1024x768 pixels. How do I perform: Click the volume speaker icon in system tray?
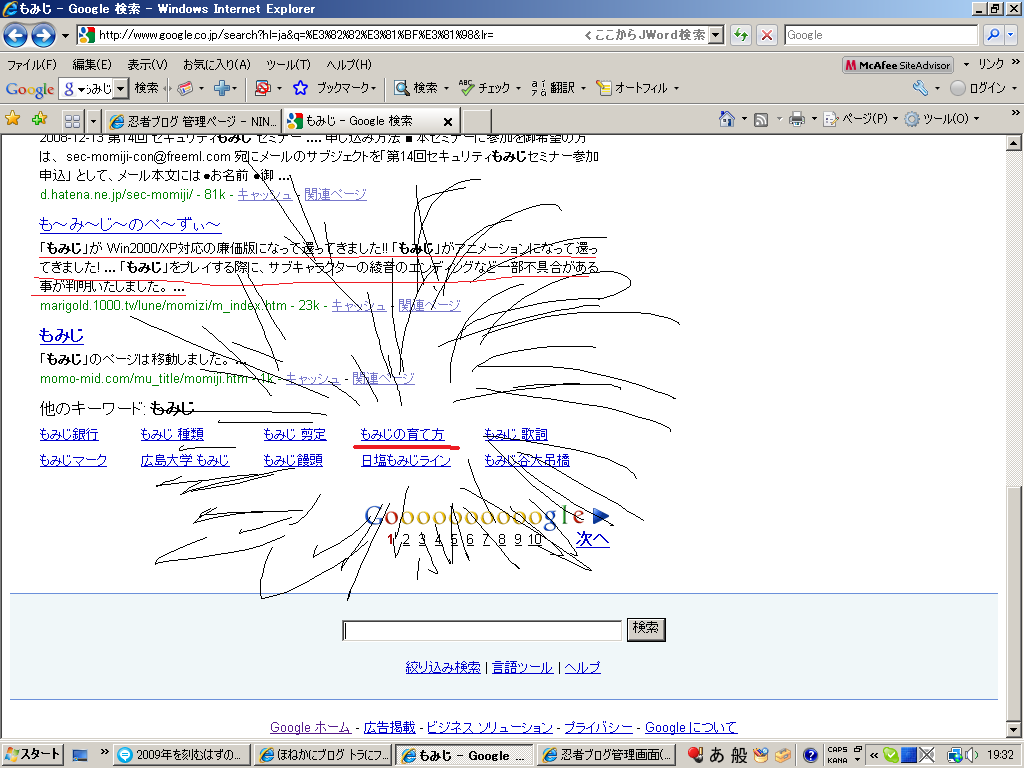(972, 755)
